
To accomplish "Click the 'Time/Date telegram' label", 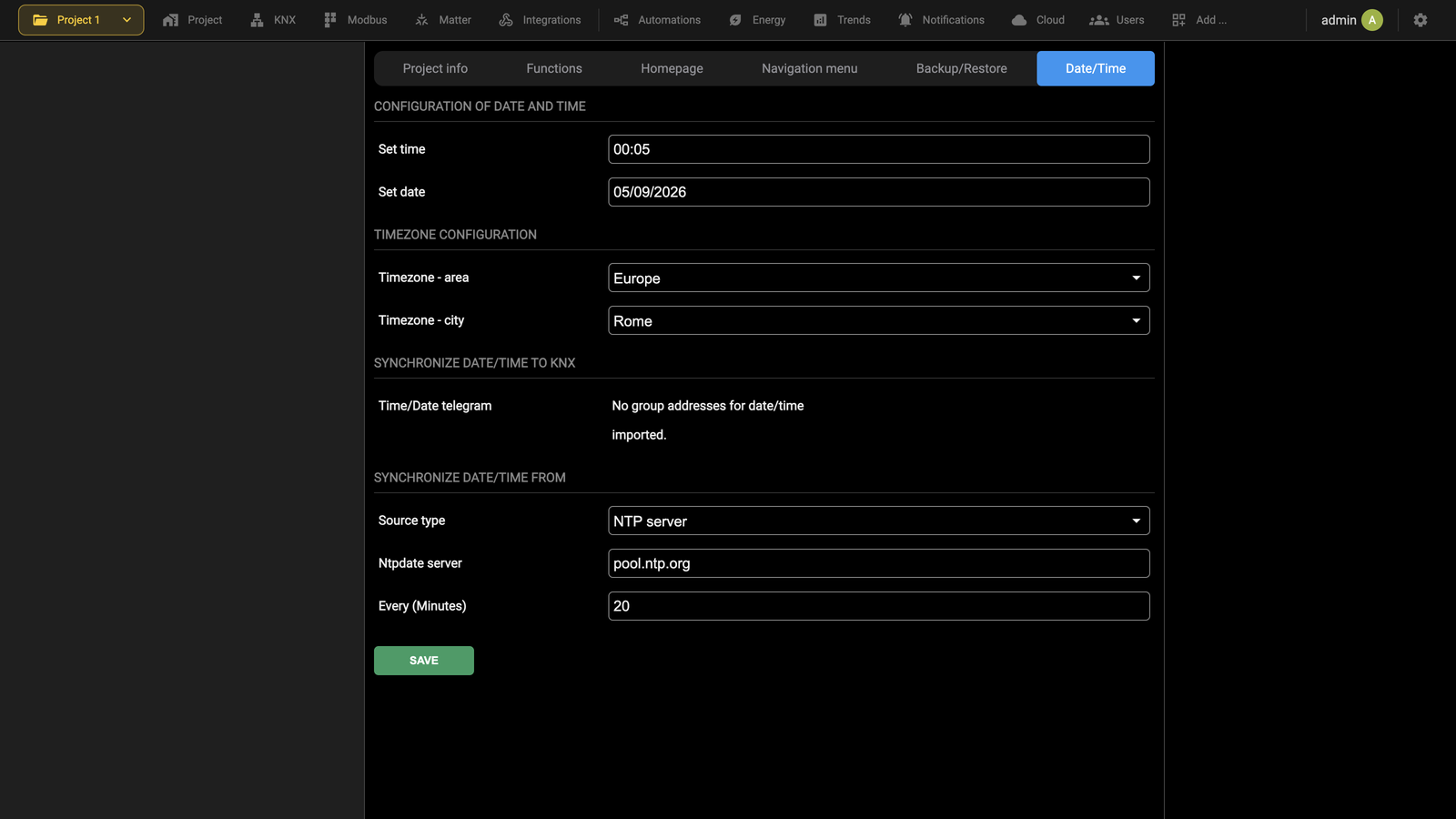I will click(x=435, y=406).
